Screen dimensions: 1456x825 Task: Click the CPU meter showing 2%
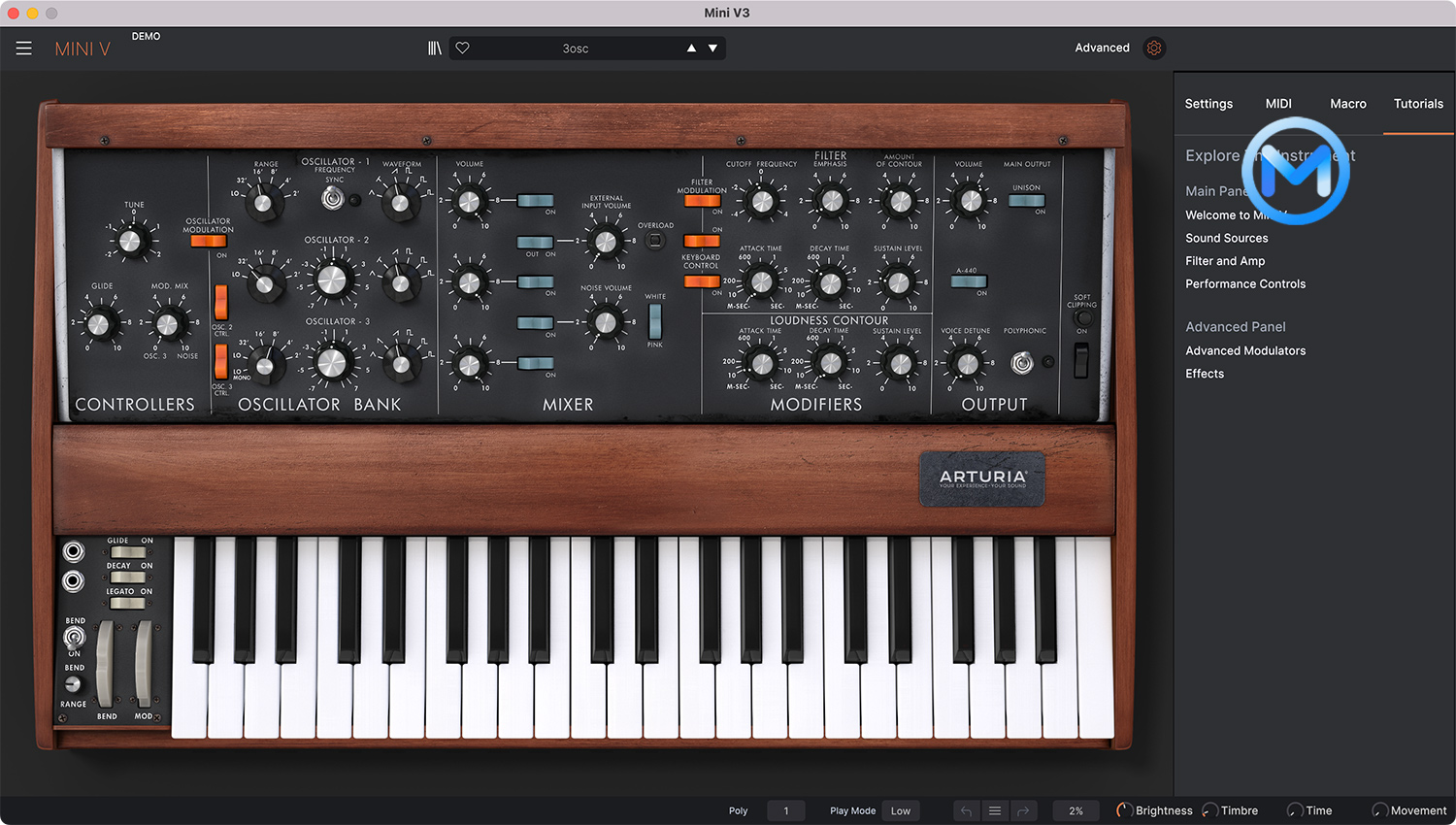click(x=1075, y=810)
